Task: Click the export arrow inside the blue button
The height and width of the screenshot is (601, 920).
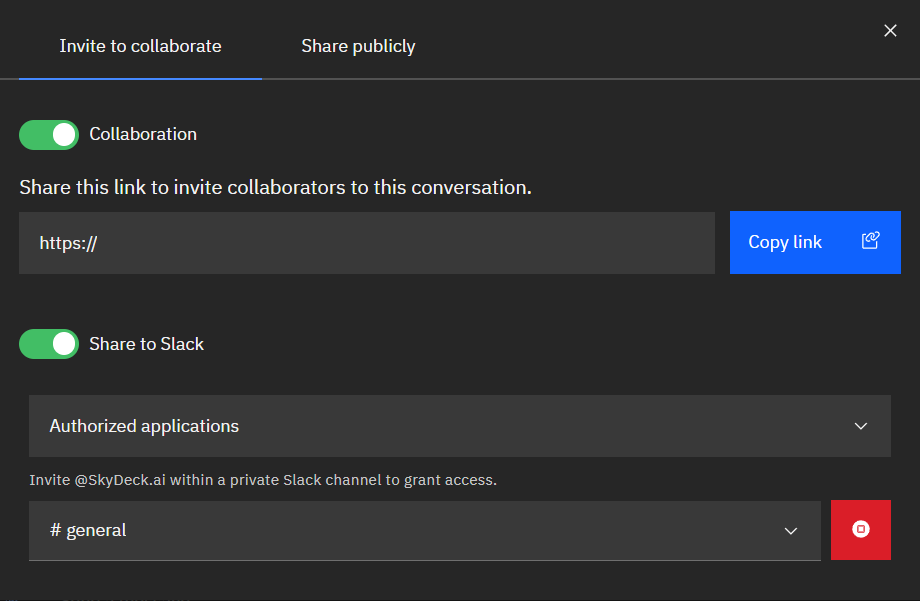Action: [870, 241]
